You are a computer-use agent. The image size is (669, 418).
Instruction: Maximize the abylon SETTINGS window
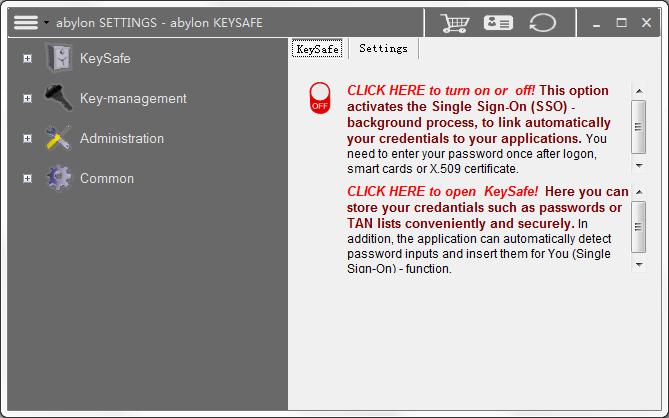622,23
